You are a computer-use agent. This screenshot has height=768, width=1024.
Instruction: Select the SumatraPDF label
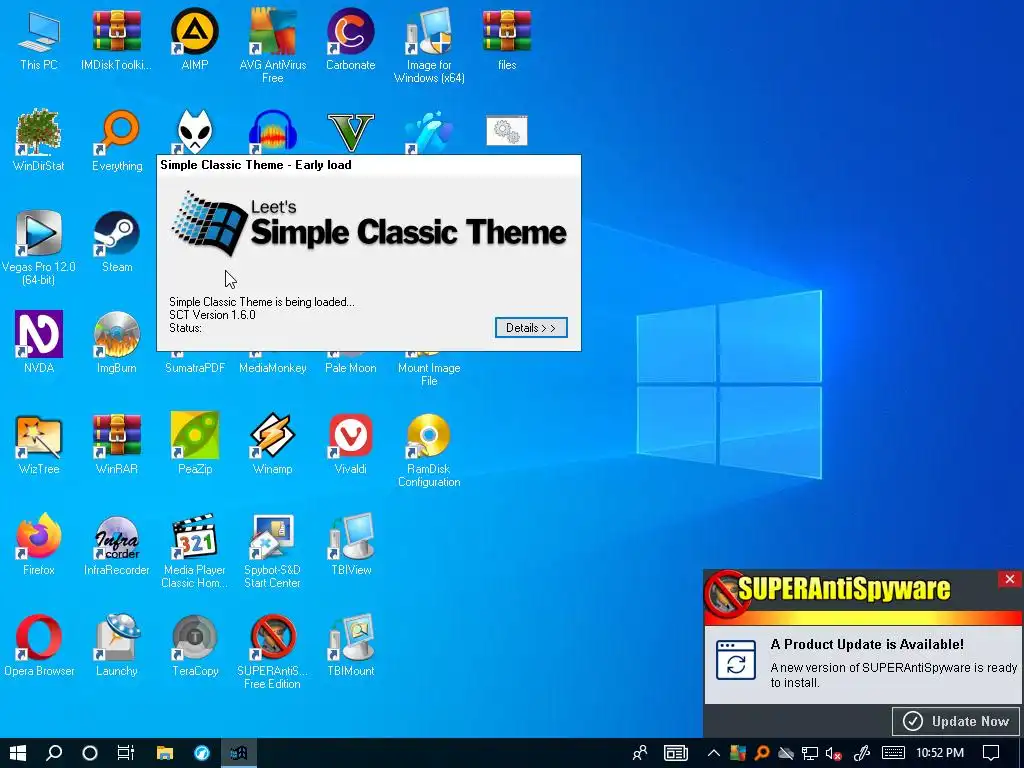195,368
